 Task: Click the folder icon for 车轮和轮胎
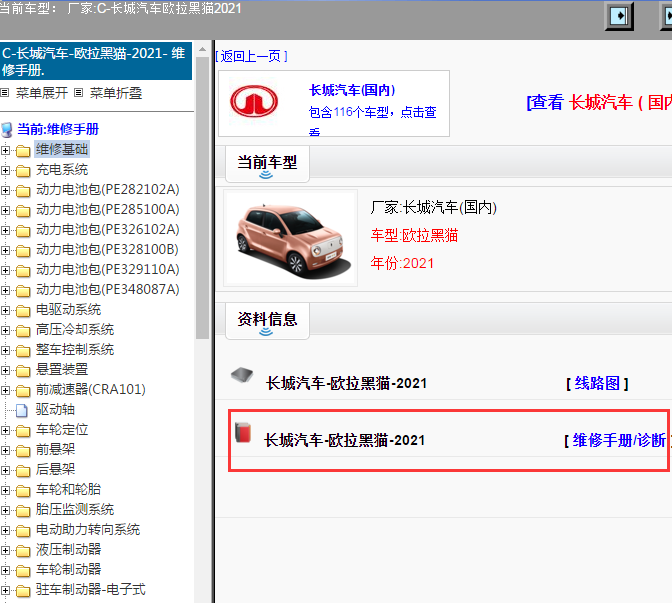click(x=23, y=490)
